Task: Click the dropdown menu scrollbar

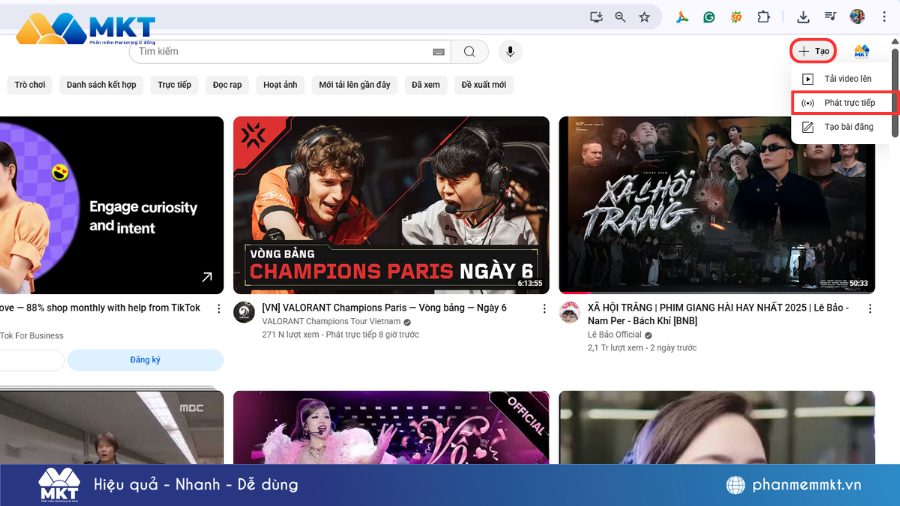Action: tap(895, 92)
